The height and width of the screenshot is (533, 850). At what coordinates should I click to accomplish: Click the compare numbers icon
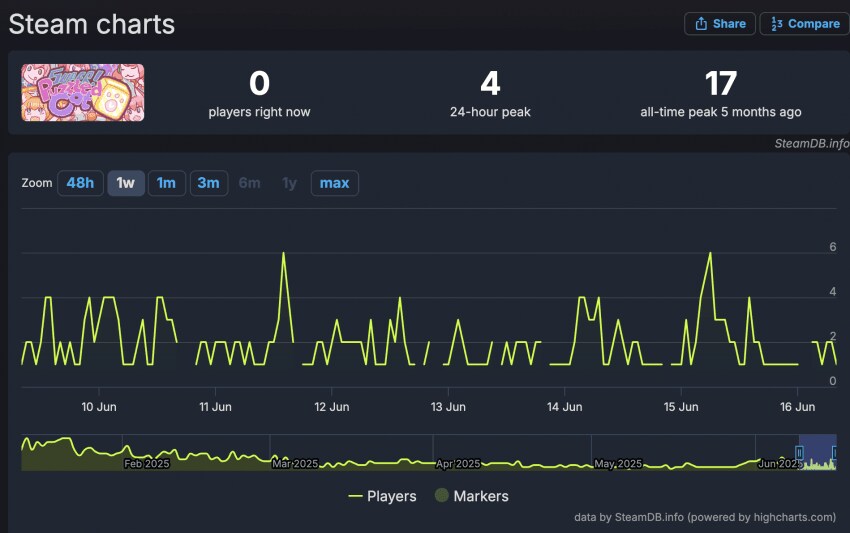tap(777, 24)
